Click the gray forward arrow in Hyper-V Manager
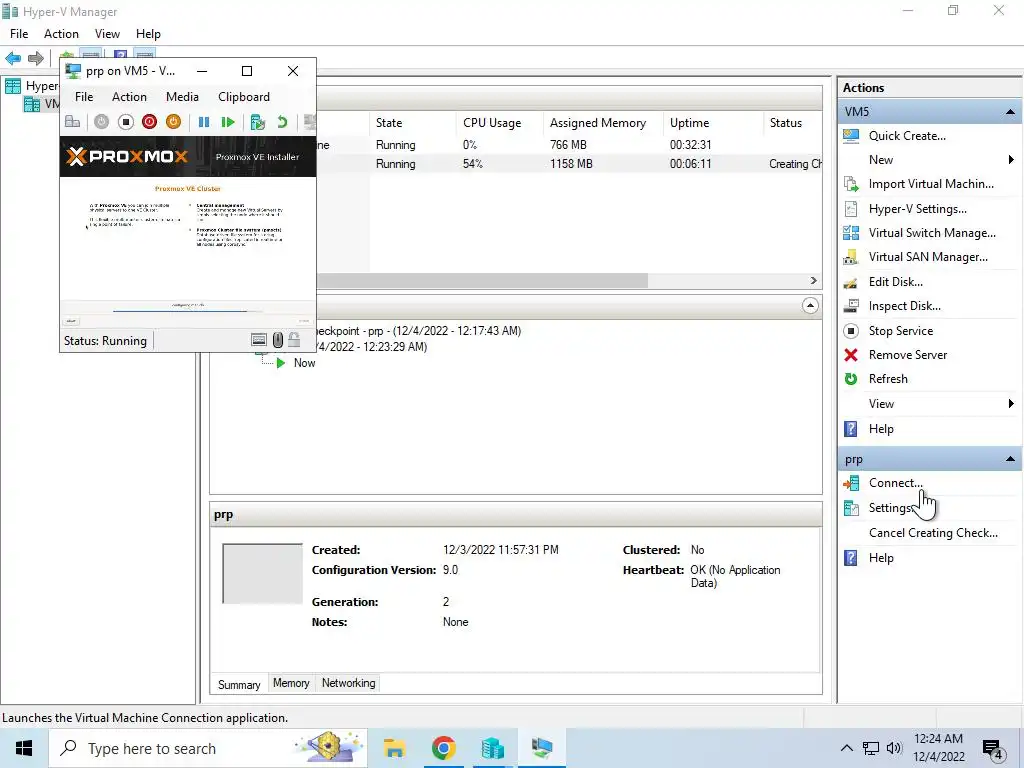1024x768 pixels. tap(36, 58)
